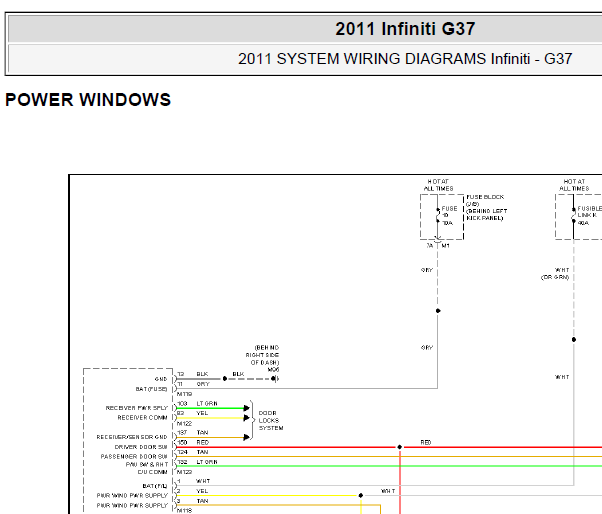
Task: Click the ground symbol at the end of the dashed BLK wire
Action: tap(275, 379)
